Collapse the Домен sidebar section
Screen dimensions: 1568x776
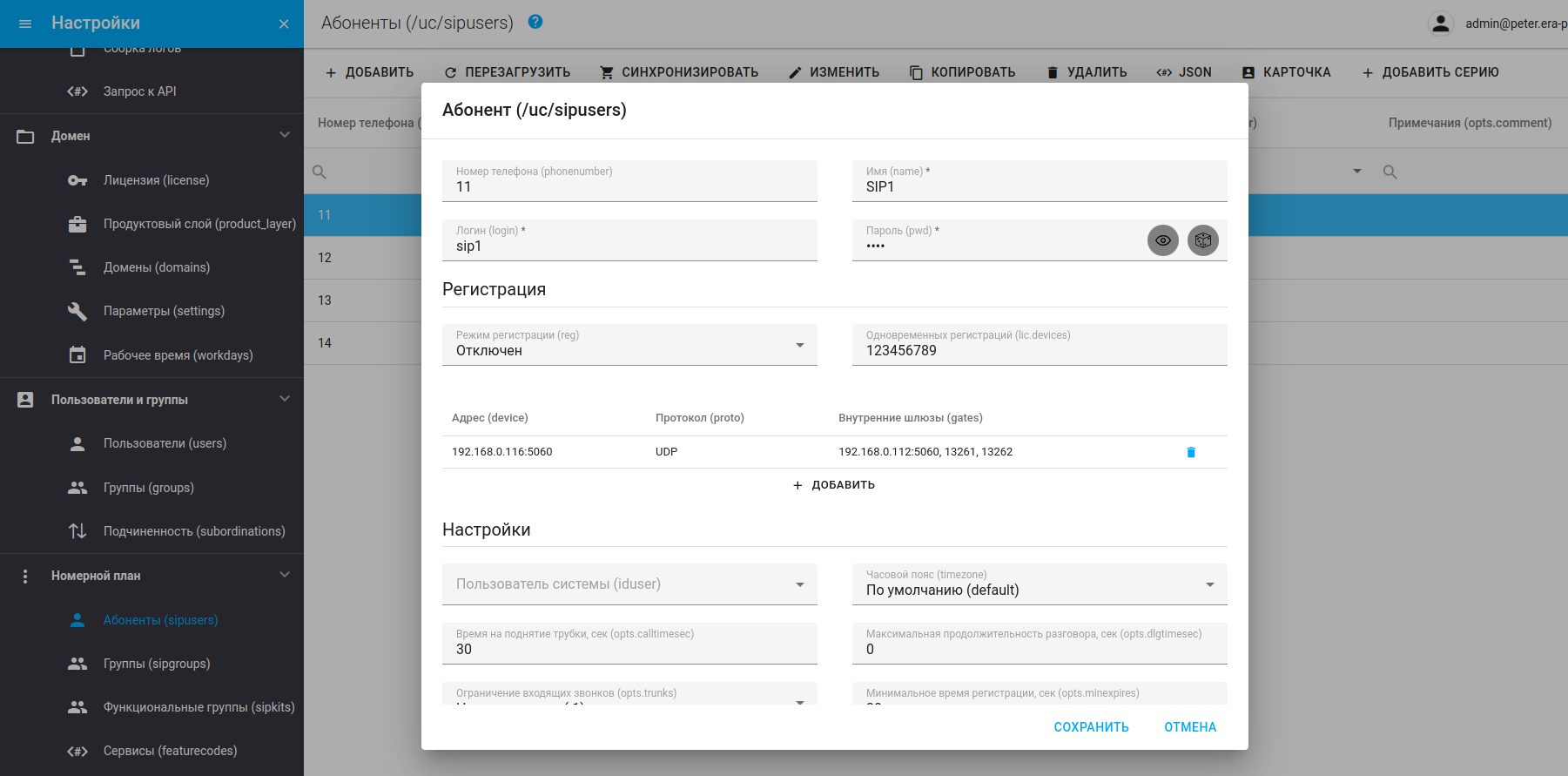[x=284, y=135]
